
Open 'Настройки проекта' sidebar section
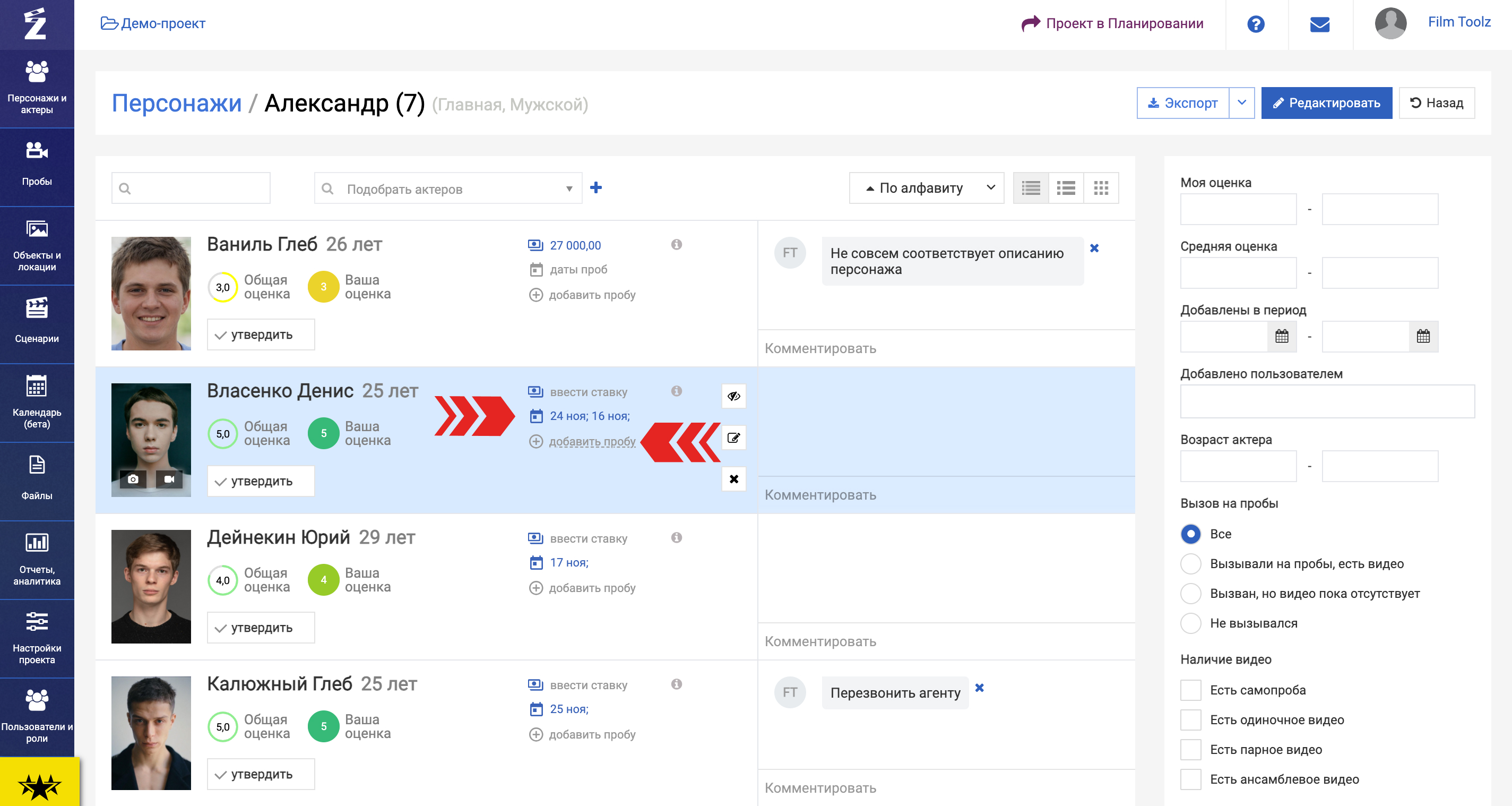[x=37, y=639]
